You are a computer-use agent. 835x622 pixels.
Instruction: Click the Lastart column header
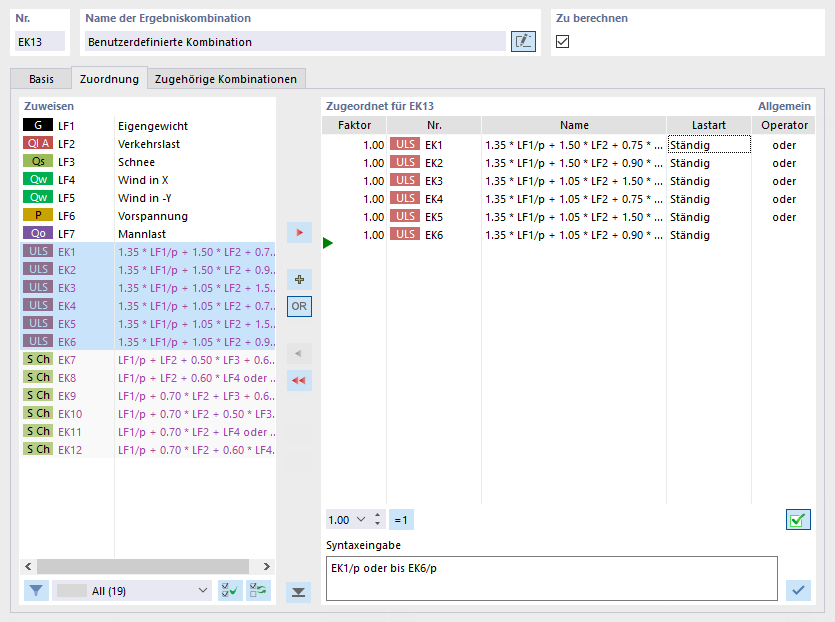tap(709, 125)
